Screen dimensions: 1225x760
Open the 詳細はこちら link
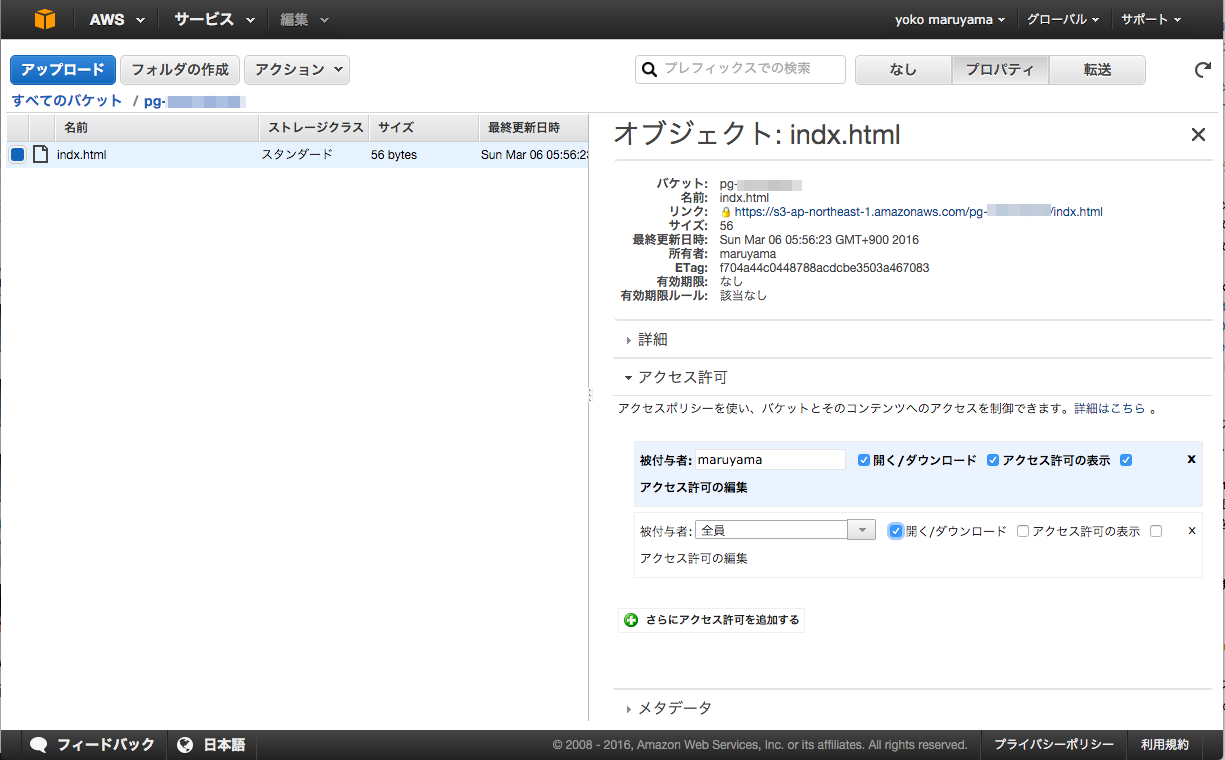(1110, 409)
